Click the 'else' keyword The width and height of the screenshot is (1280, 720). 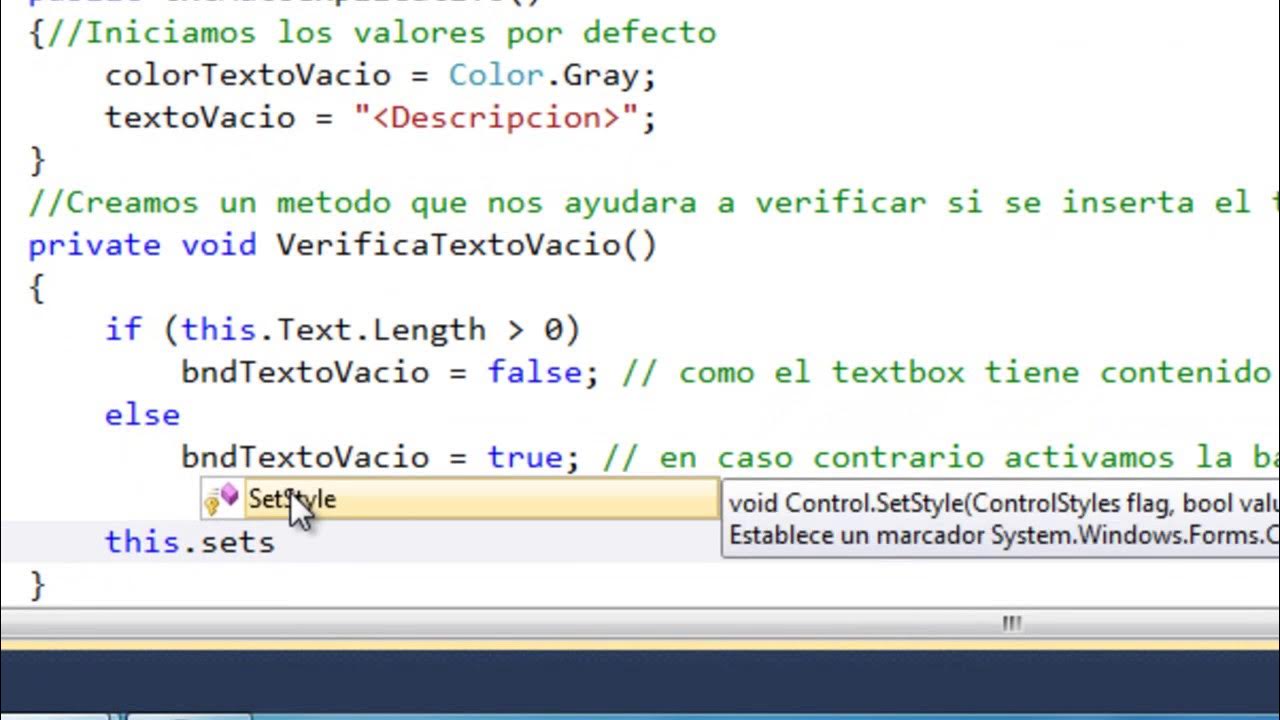coord(142,415)
